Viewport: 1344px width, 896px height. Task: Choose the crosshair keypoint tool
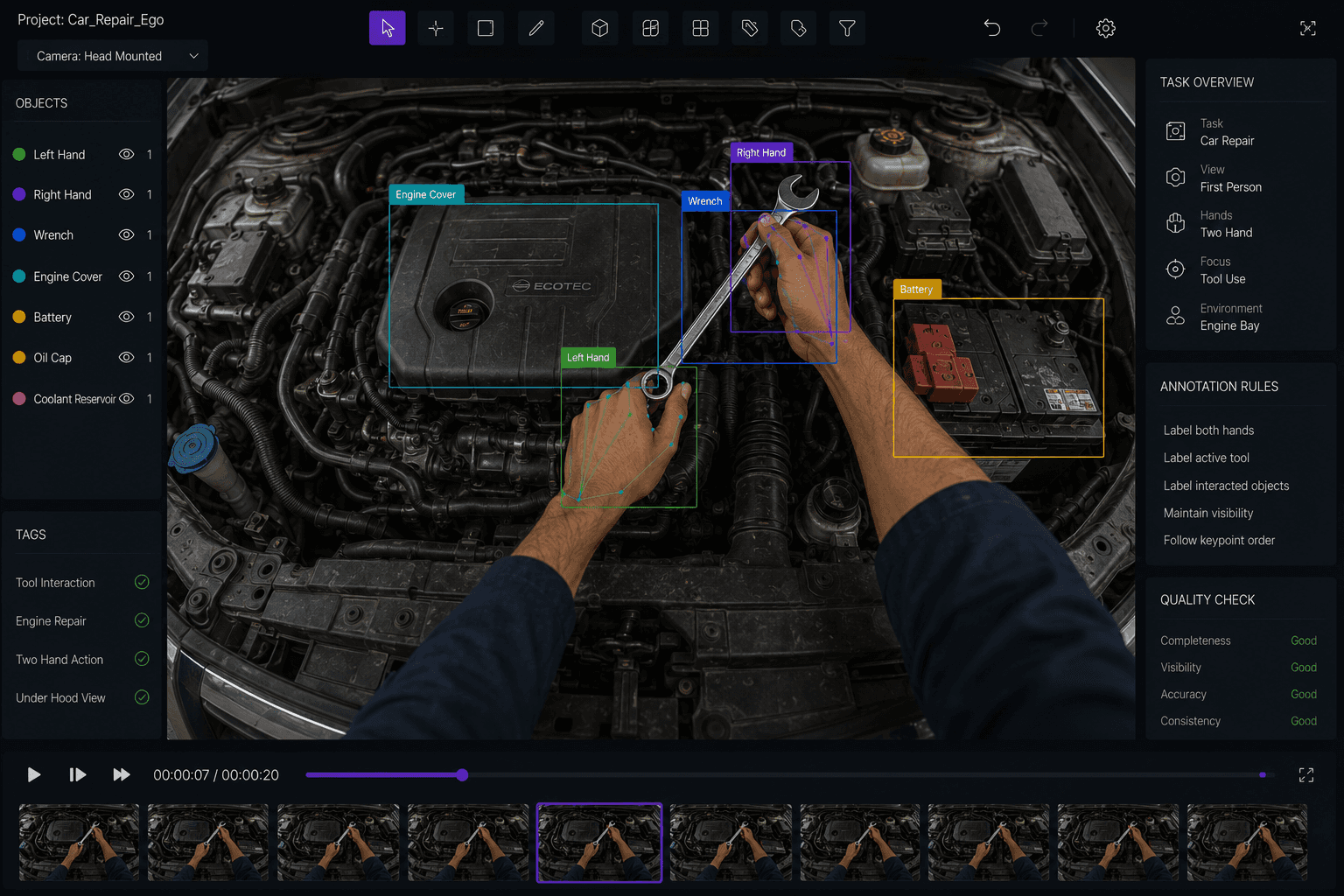pyautogui.click(x=436, y=28)
